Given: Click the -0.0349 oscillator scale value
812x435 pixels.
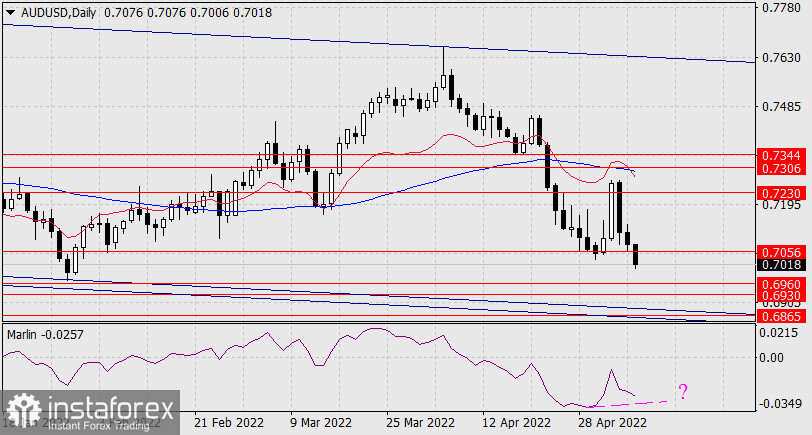Looking at the screenshot, I should point(778,403).
